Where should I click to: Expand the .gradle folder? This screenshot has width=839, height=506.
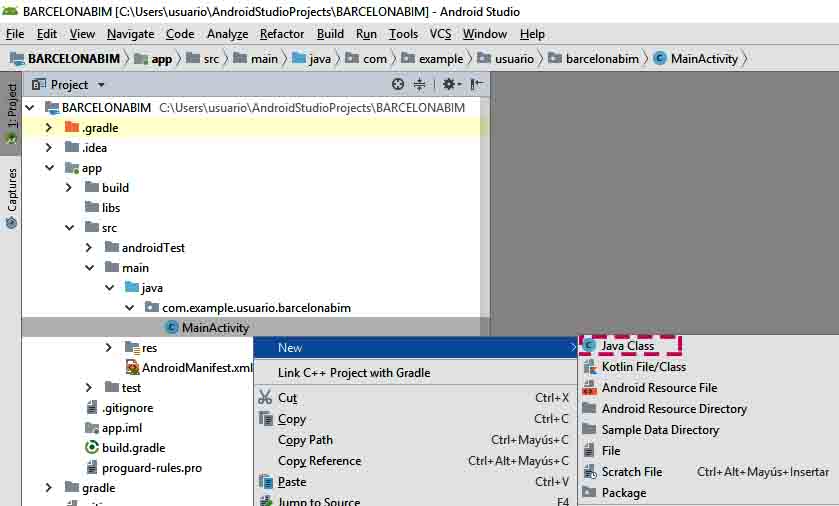pos(48,128)
